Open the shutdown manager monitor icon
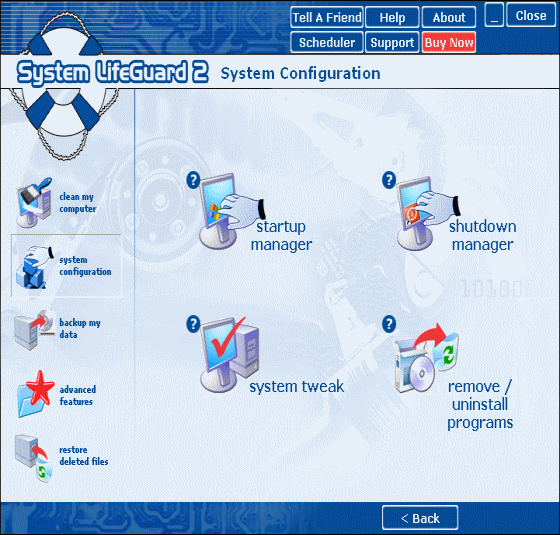The image size is (560, 535). pyautogui.click(x=428, y=213)
